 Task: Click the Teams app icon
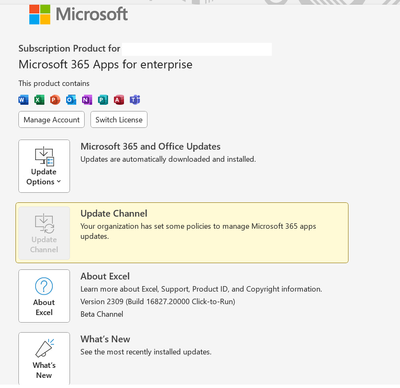tap(135, 100)
